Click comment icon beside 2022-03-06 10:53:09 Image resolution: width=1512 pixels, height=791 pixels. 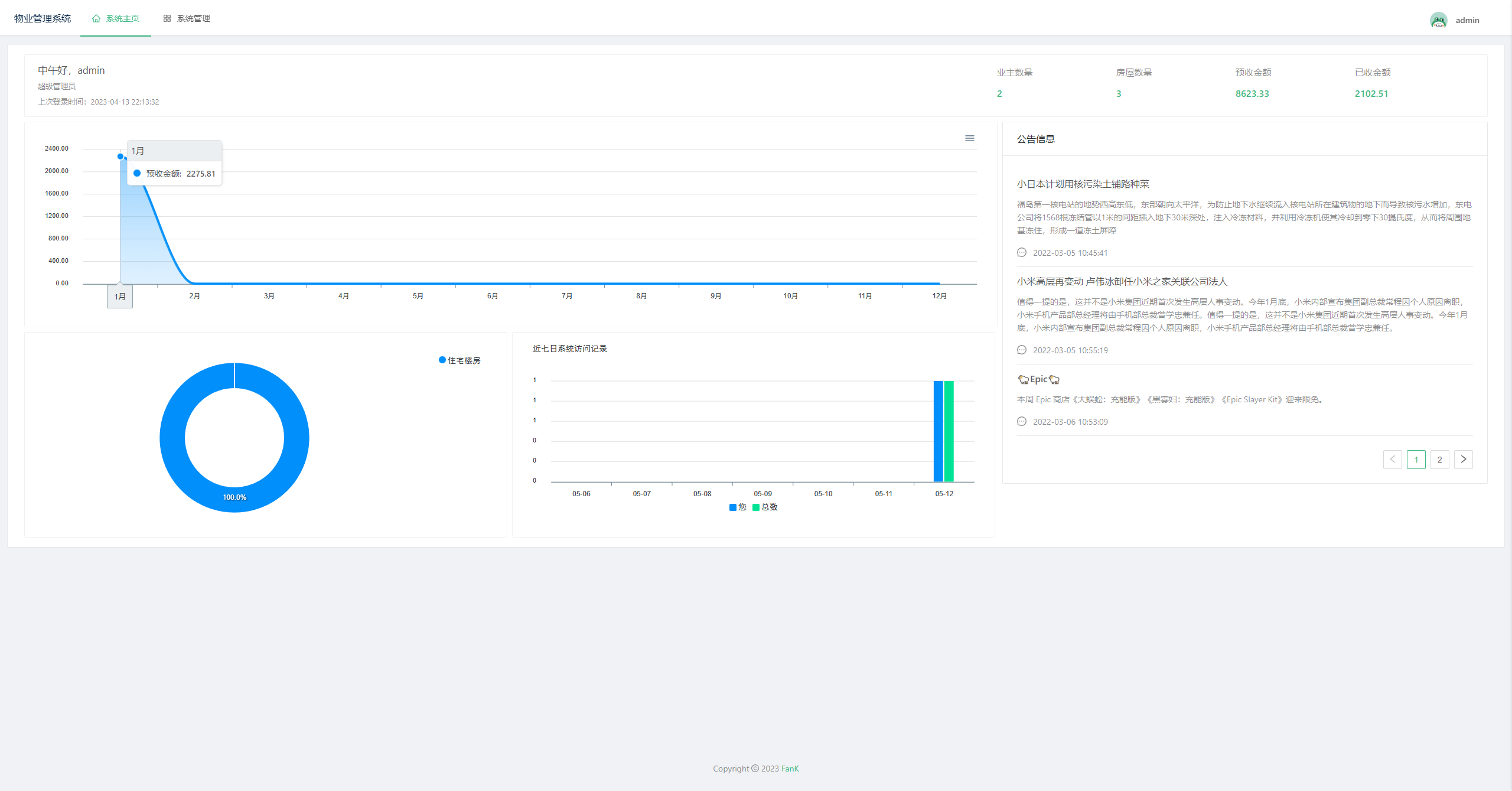pyautogui.click(x=1022, y=422)
